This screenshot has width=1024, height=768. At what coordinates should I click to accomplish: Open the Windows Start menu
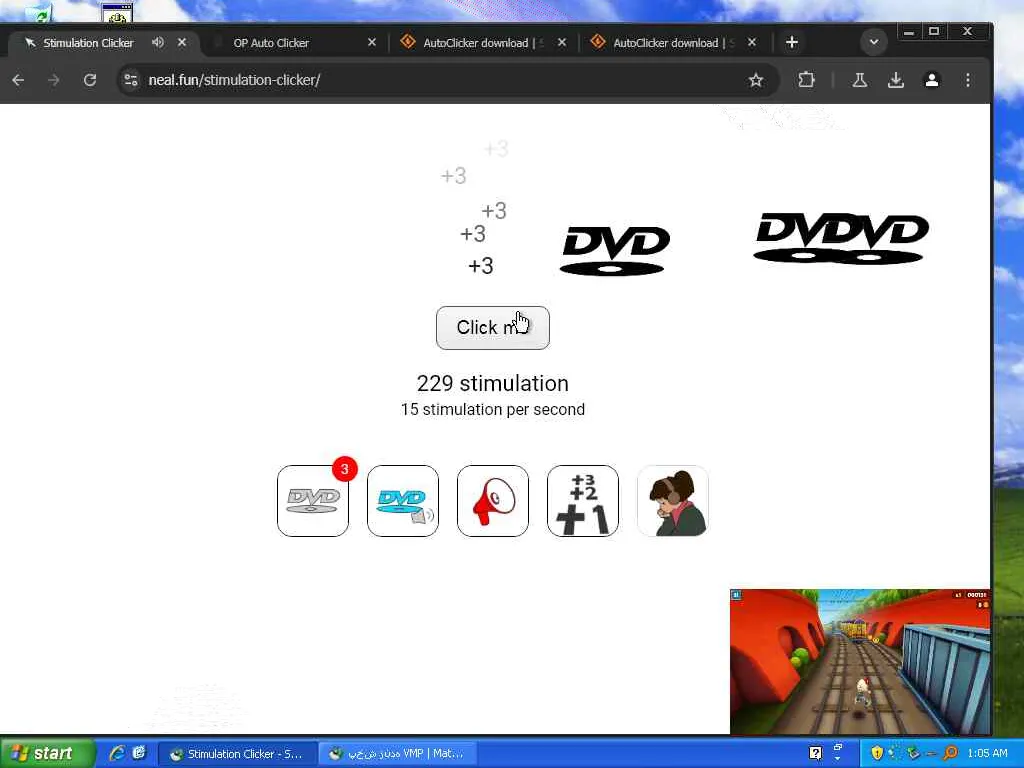click(x=47, y=753)
